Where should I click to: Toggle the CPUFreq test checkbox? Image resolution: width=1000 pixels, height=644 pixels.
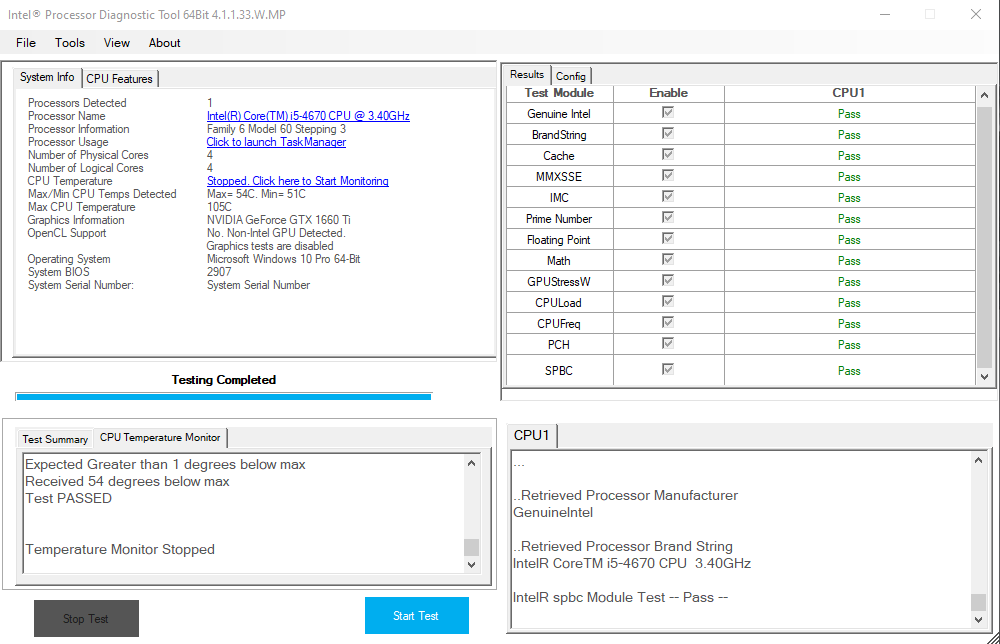(x=668, y=323)
